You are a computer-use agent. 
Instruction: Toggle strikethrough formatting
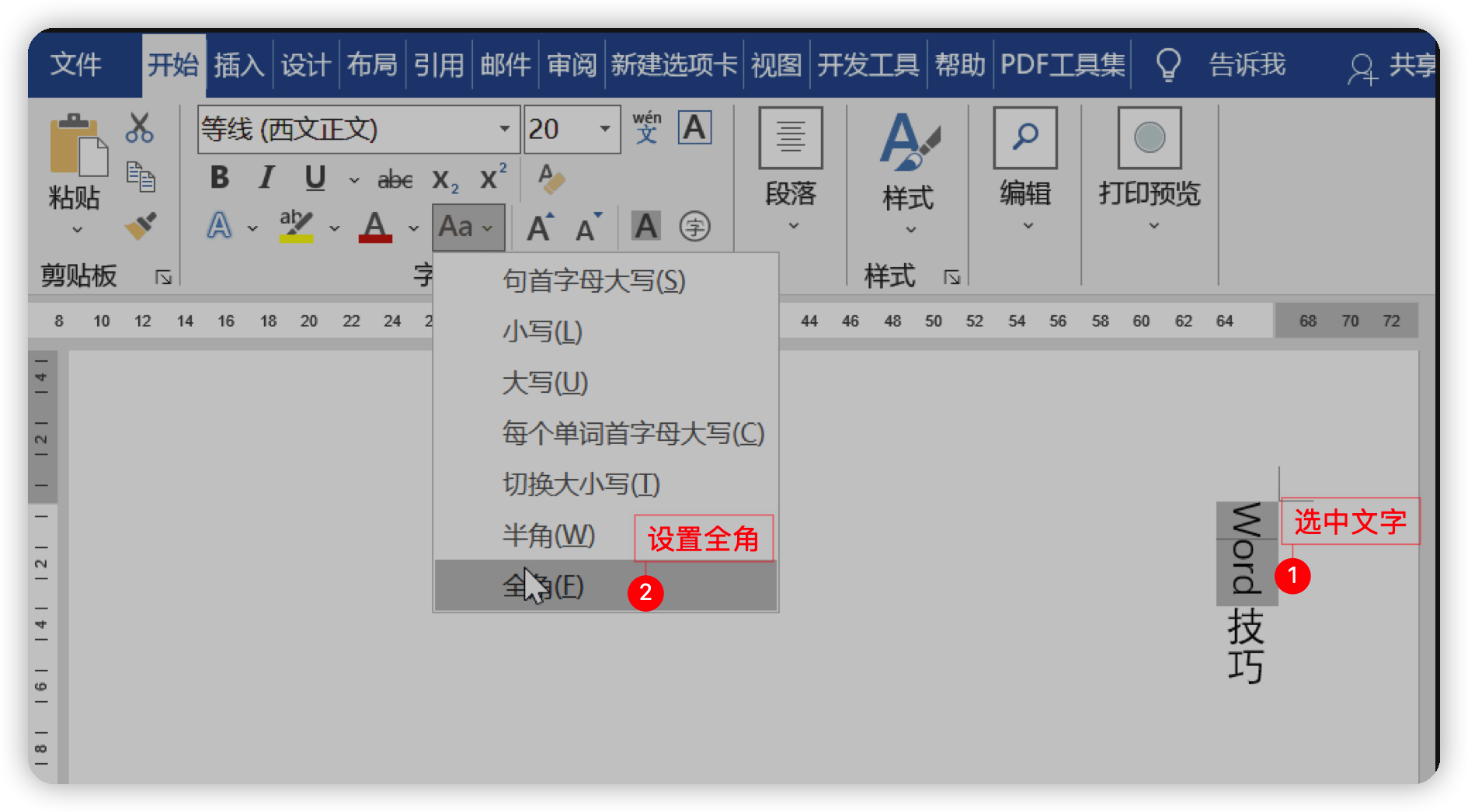click(395, 180)
